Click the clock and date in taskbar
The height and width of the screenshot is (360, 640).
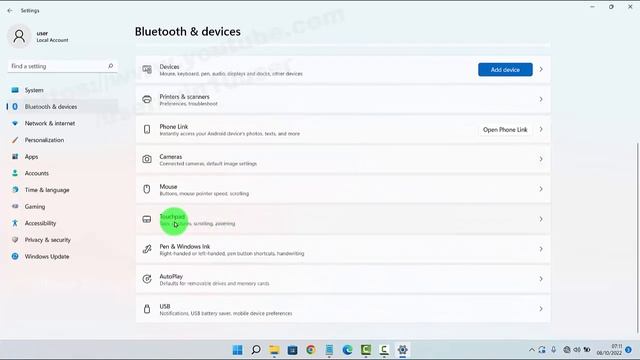pyautogui.click(x=609, y=350)
